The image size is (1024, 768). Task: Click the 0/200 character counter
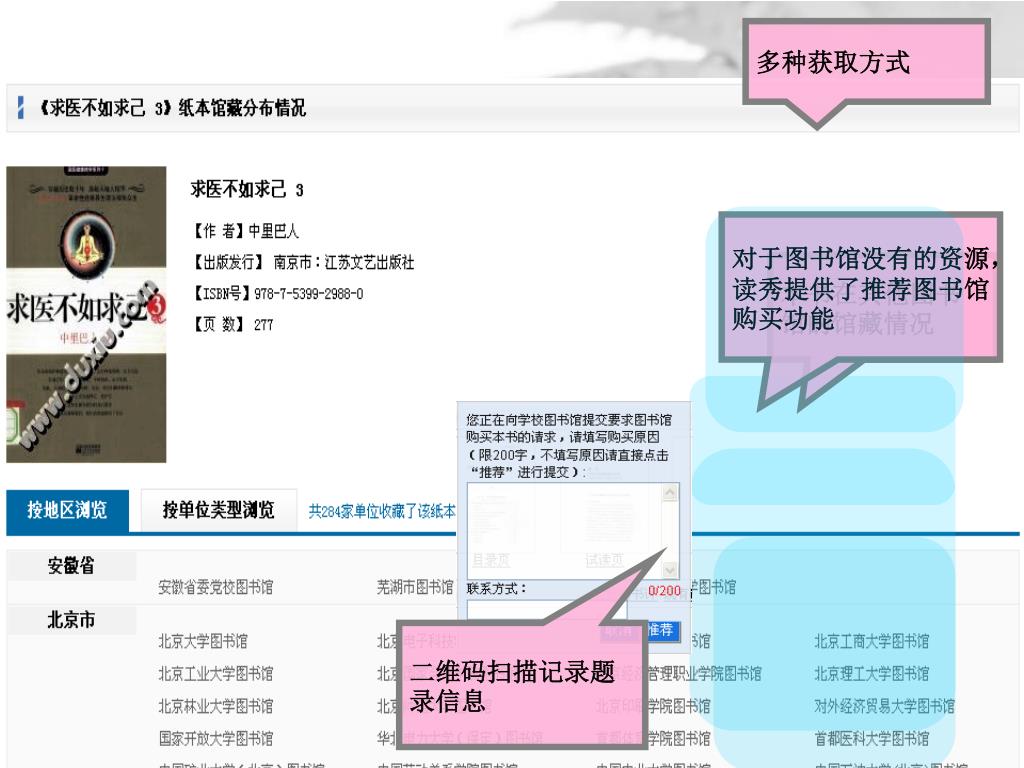tap(664, 591)
